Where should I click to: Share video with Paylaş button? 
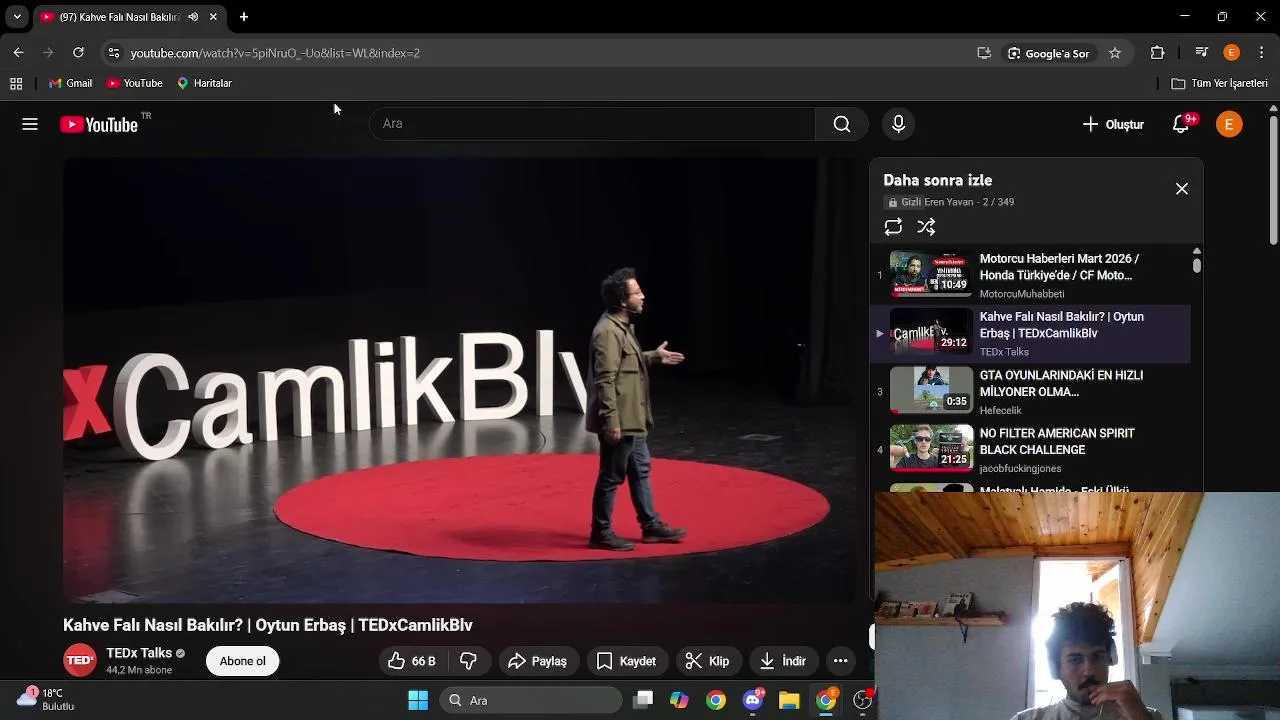[x=537, y=661]
